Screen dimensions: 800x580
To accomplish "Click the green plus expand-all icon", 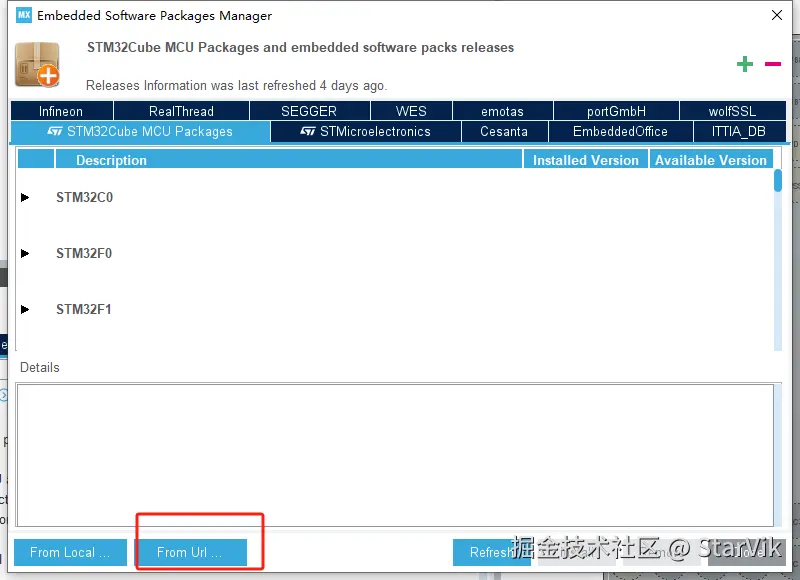I will tap(745, 64).
